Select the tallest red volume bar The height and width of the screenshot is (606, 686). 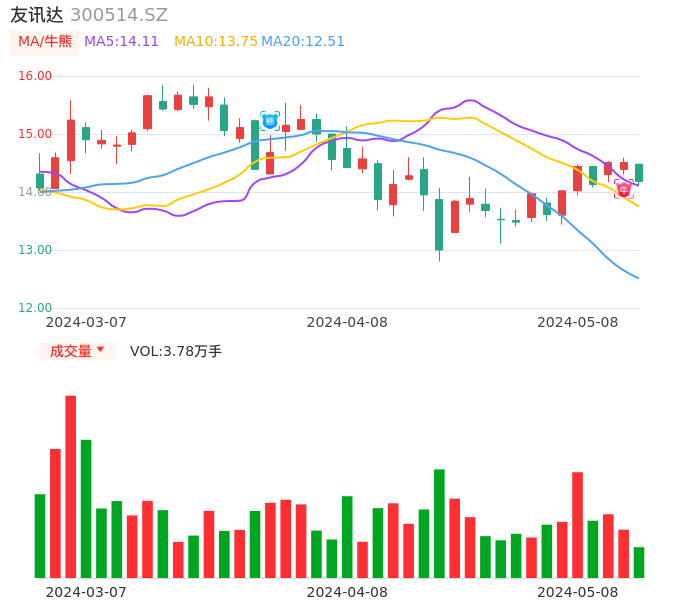point(71,486)
